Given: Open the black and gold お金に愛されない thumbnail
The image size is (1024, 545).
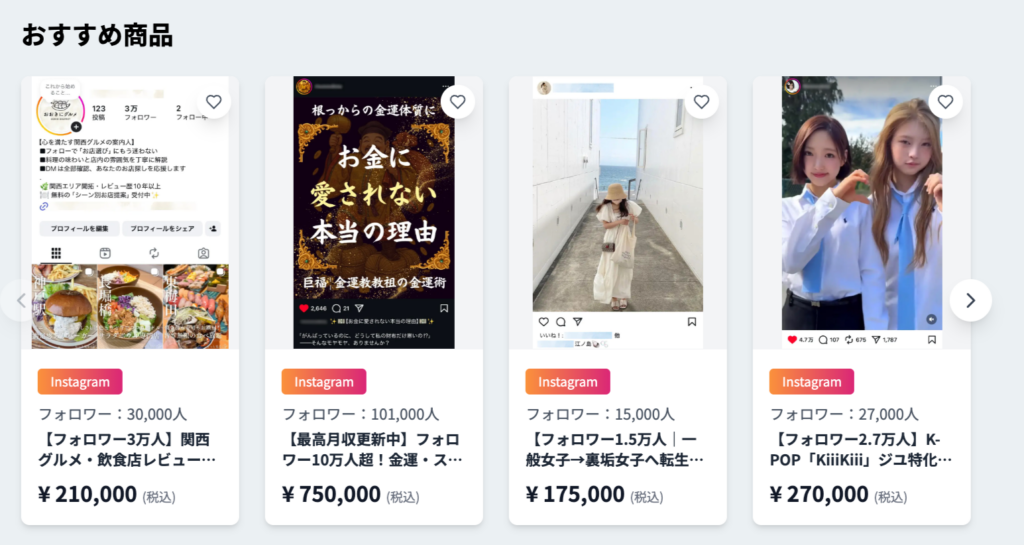Looking at the screenshot, I should (374, 212).
